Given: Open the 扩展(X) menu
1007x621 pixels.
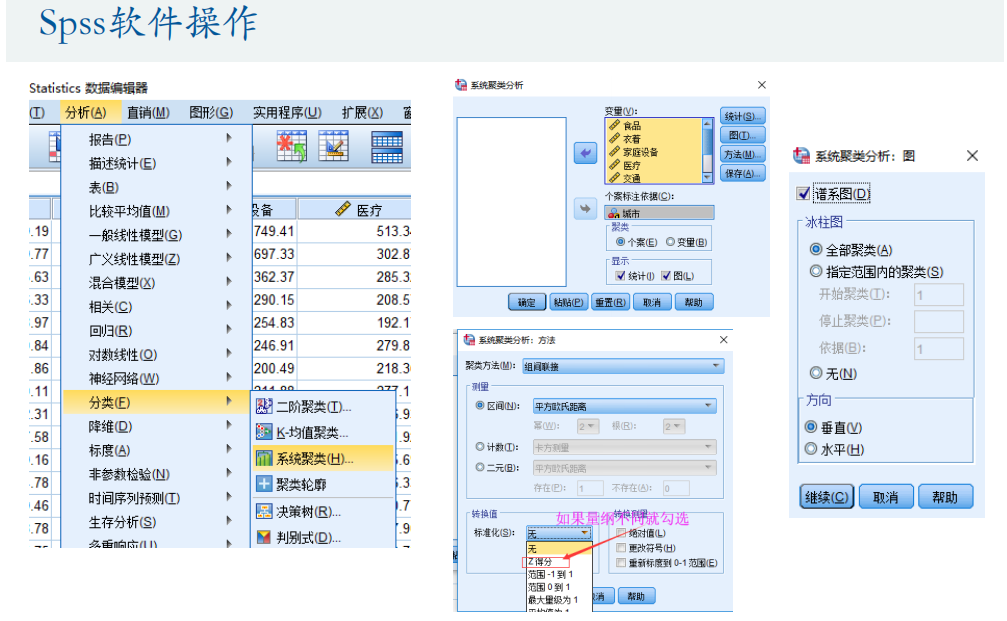Looking at the screenshot, I should pos(362,112).
